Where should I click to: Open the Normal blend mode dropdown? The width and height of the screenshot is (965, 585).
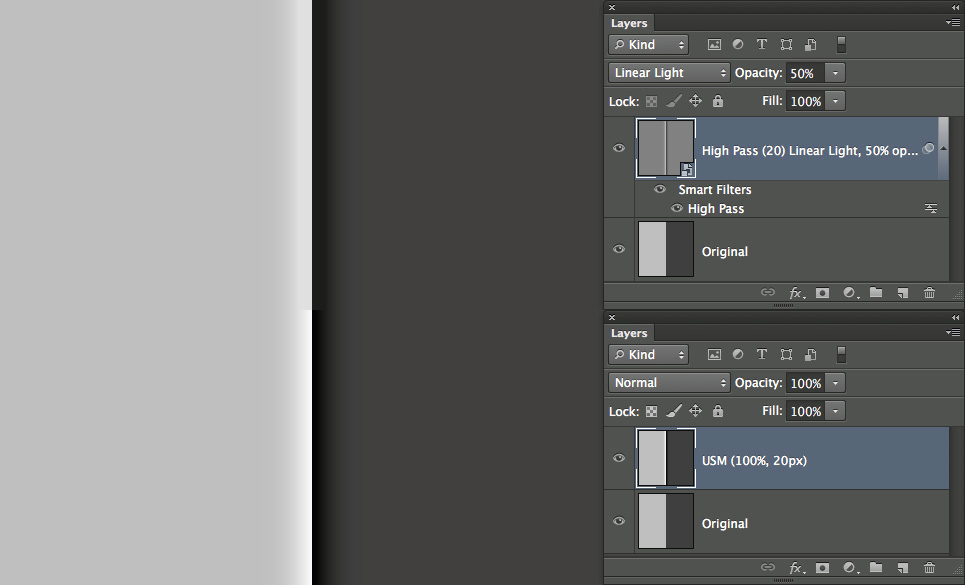point(669,383)
